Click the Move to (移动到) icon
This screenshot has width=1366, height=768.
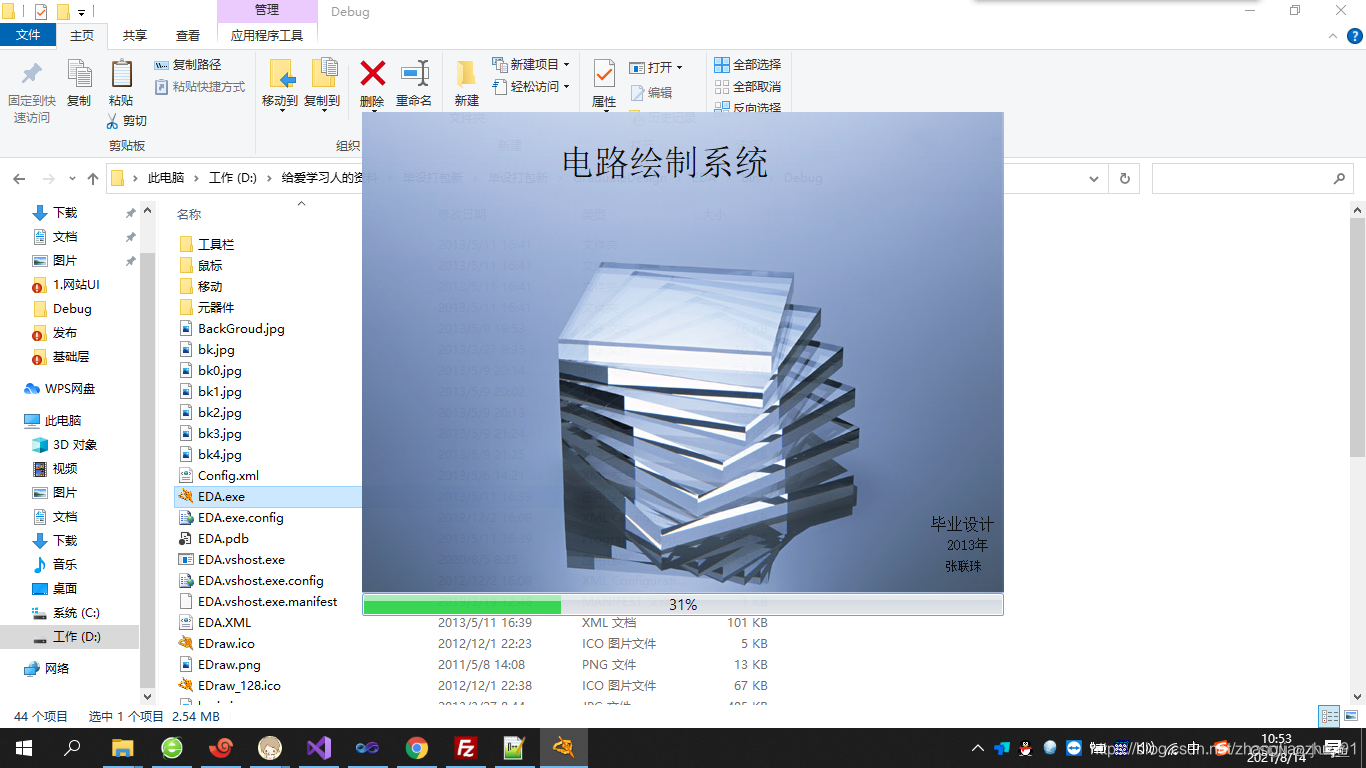point(281,73)
